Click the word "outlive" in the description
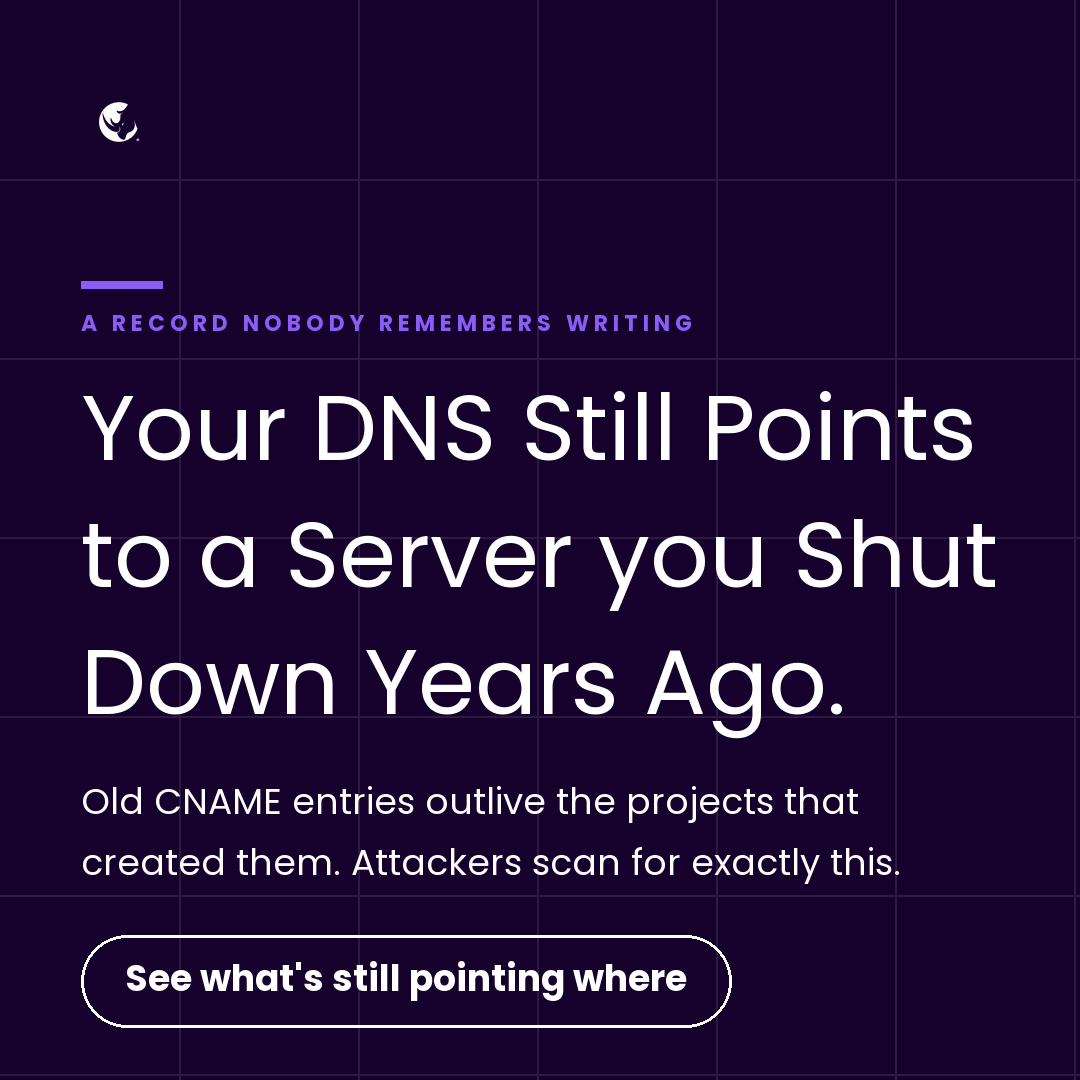 486,802
